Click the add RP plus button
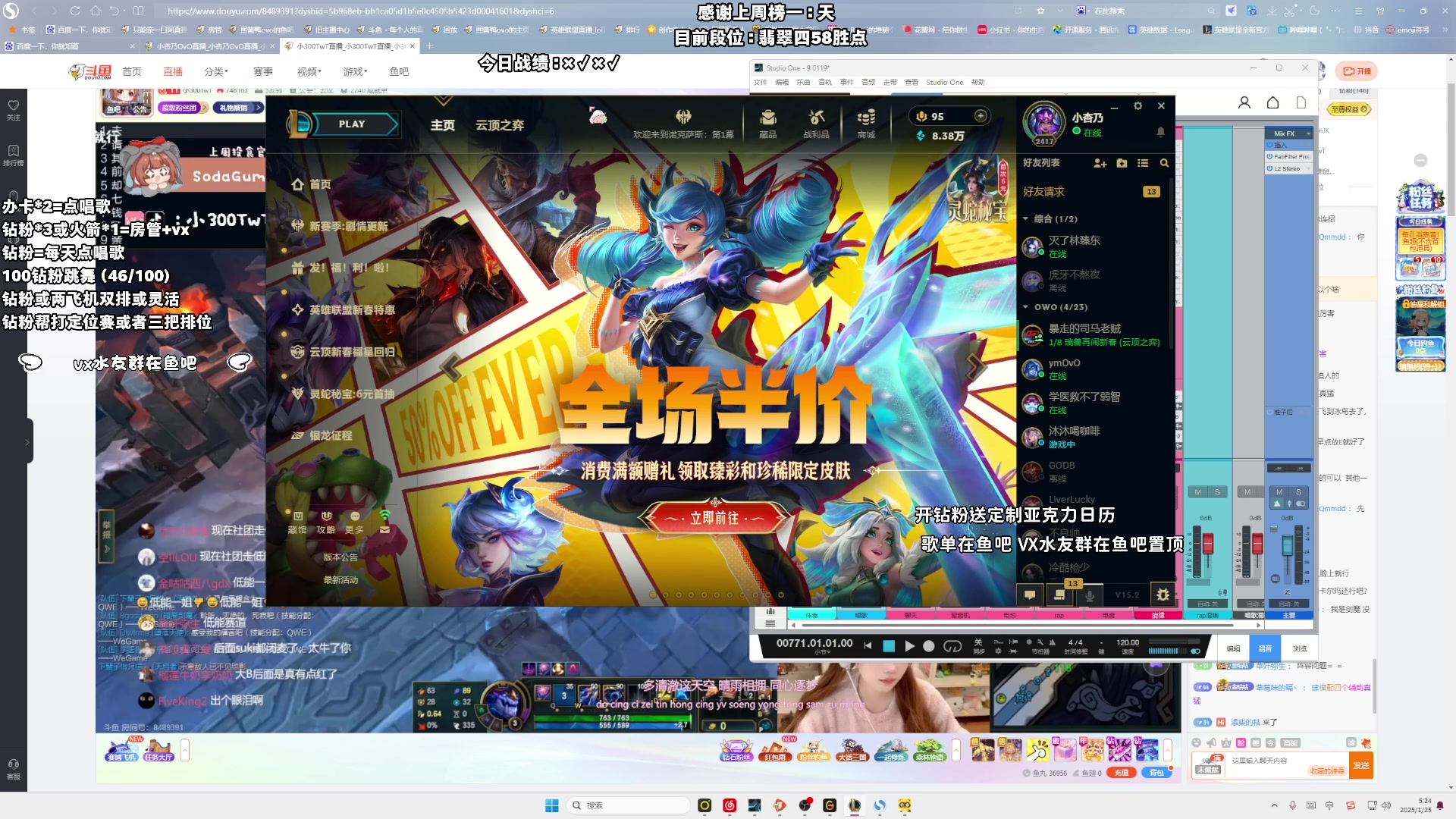 click(x=981, y=116)
